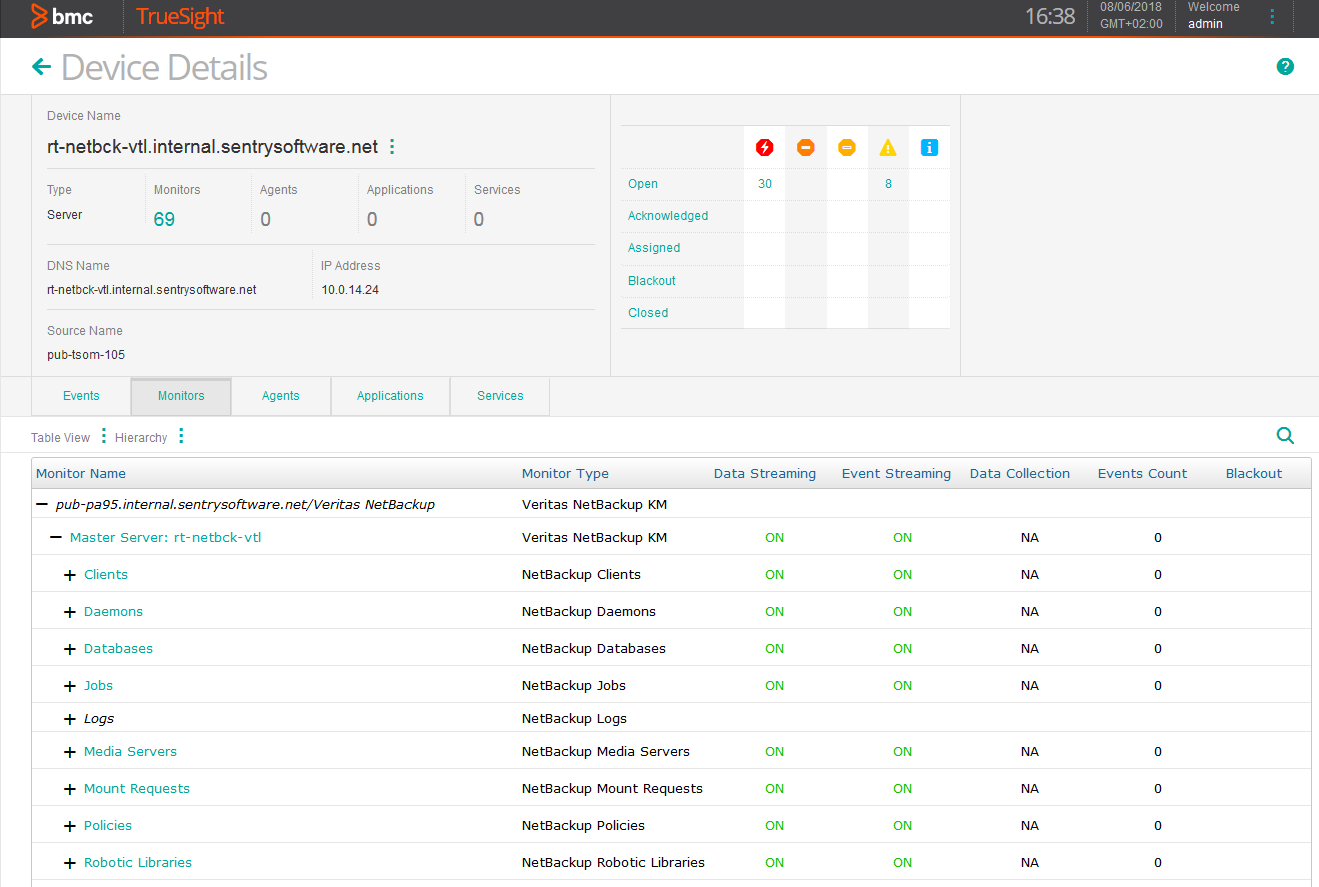Expand the Media Servers tree node
The height and width of the screenshot is (887, 1319).
point(69,751)
